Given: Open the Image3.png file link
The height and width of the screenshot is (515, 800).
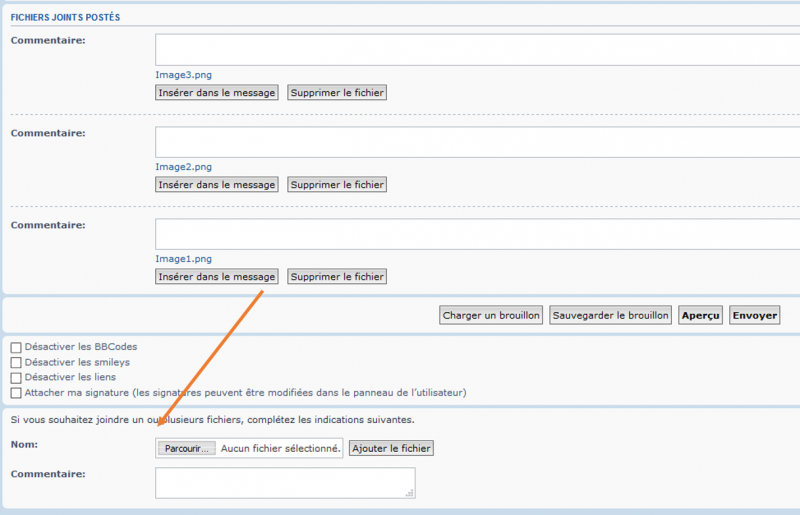Looking at the screenshot, I should (x=183, y=75).
